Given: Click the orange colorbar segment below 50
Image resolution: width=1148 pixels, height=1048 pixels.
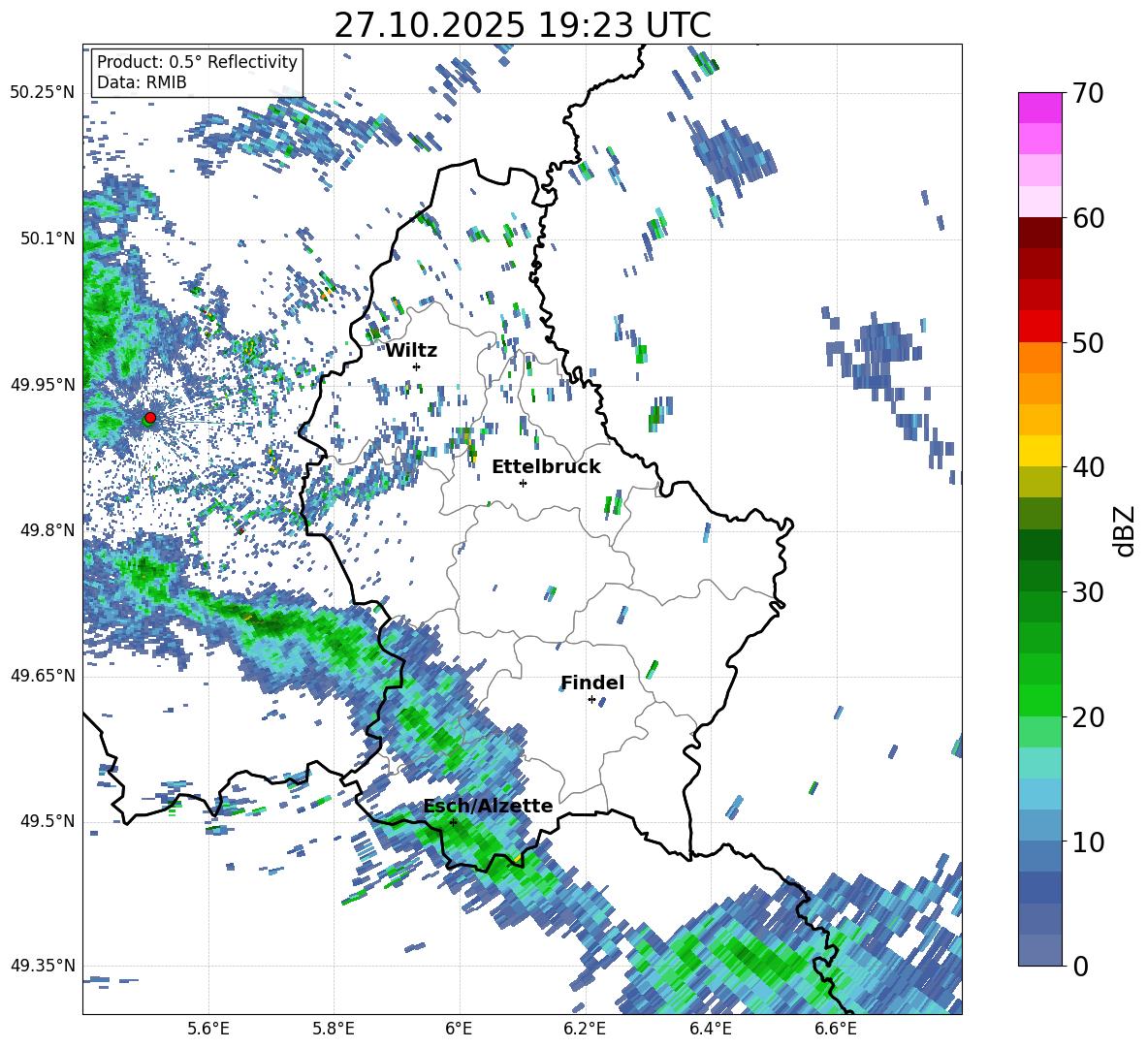Looking at the screenshot, I should [1039, 358].
